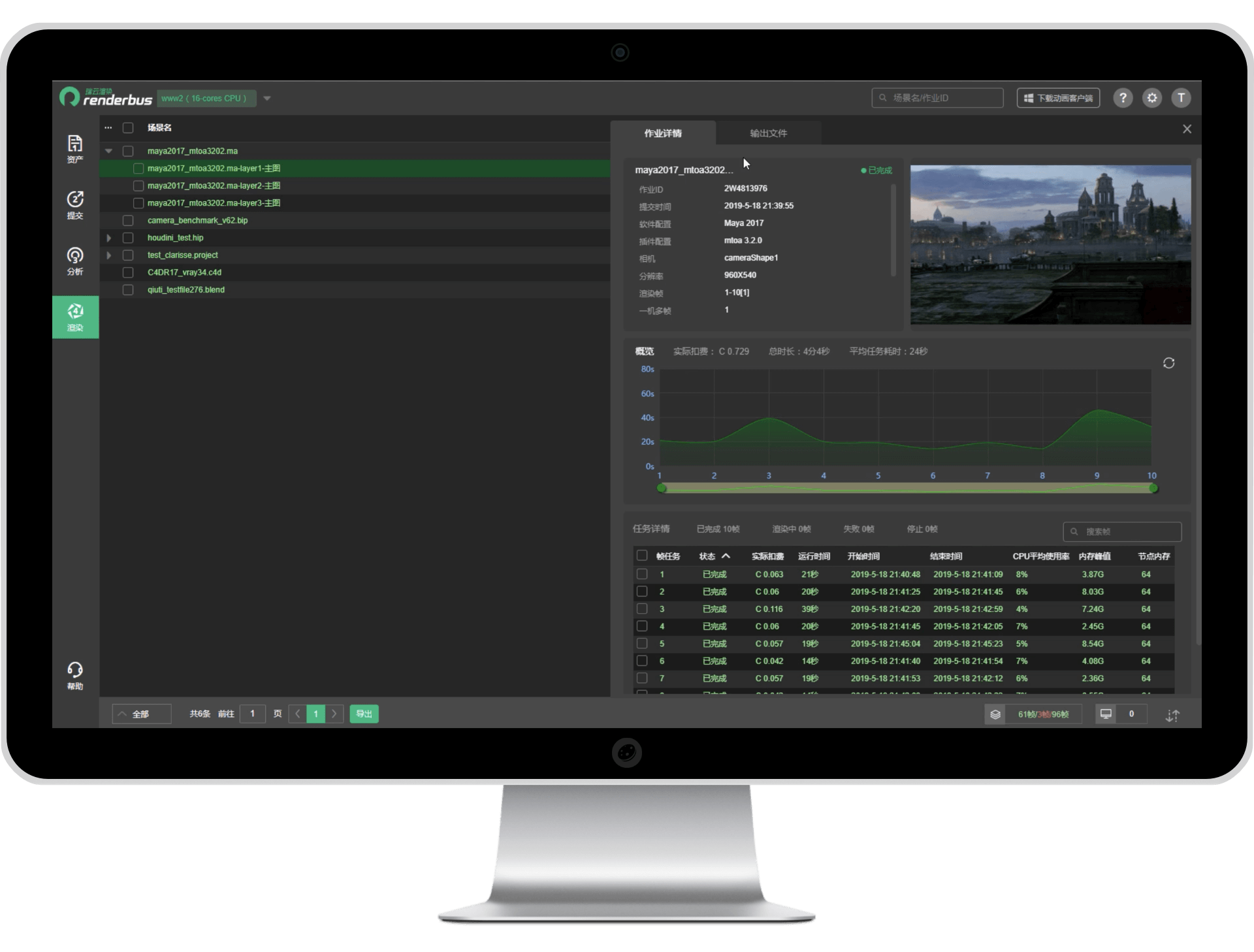The image size is (1254, 952).
Task: Click the help question mark icon
Action: 1123,98
